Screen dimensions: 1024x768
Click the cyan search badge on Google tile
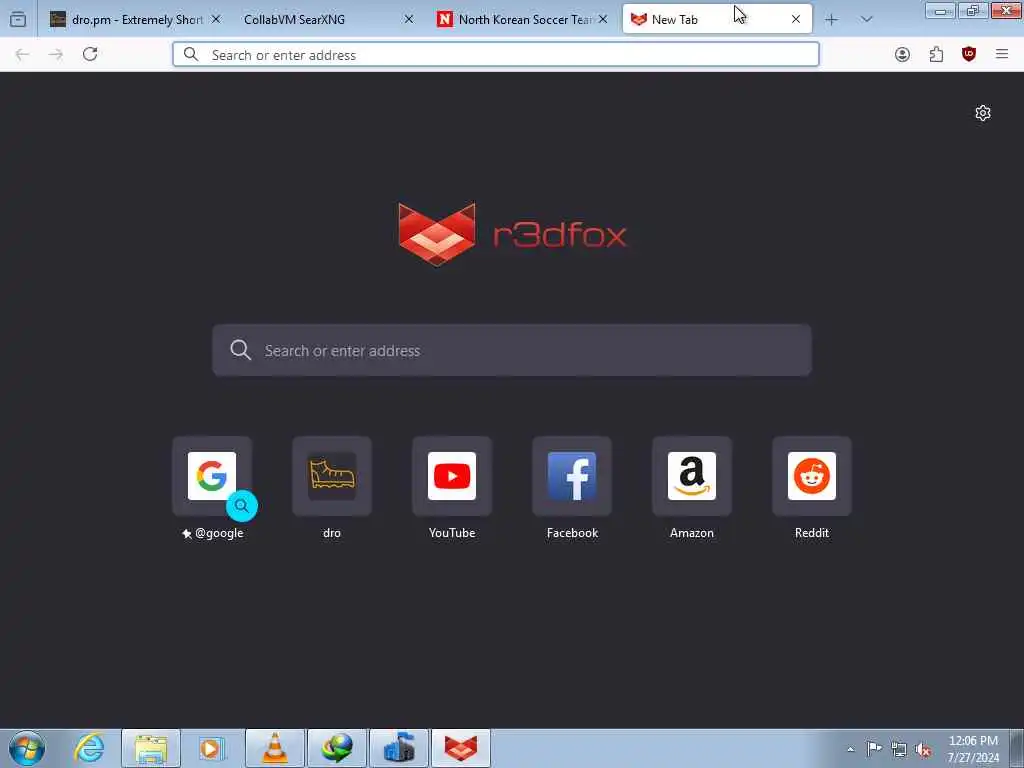242,505
